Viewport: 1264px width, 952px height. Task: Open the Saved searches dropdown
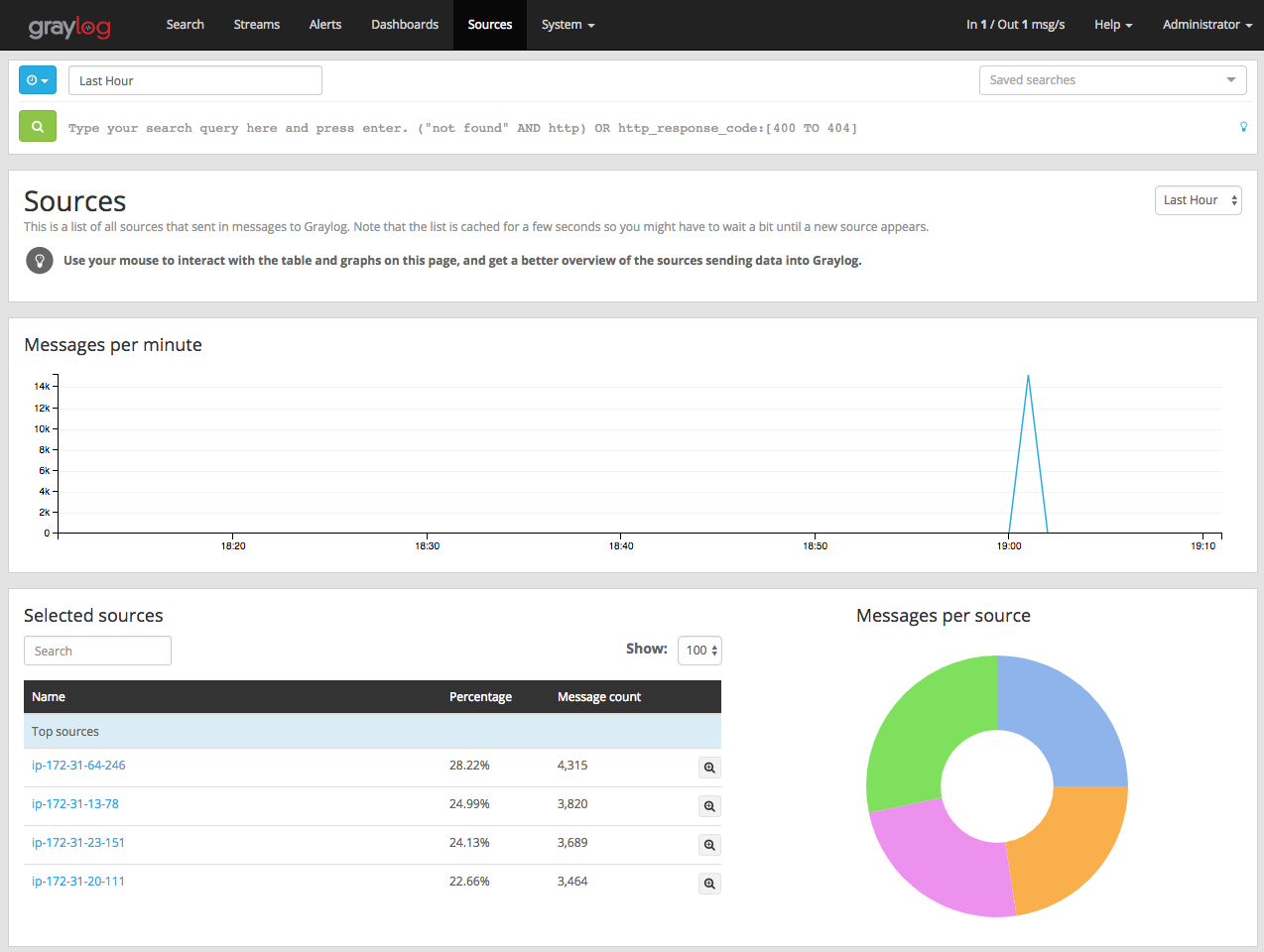[x=1112, y=80]
